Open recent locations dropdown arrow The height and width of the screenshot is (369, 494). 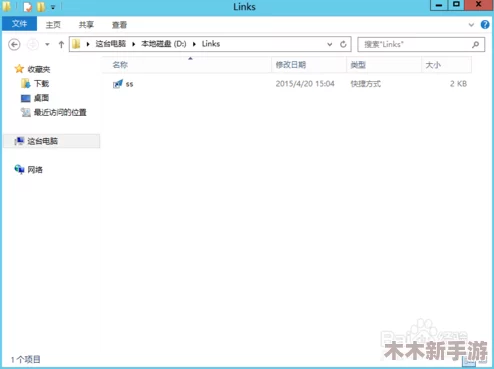coord(47,44)
